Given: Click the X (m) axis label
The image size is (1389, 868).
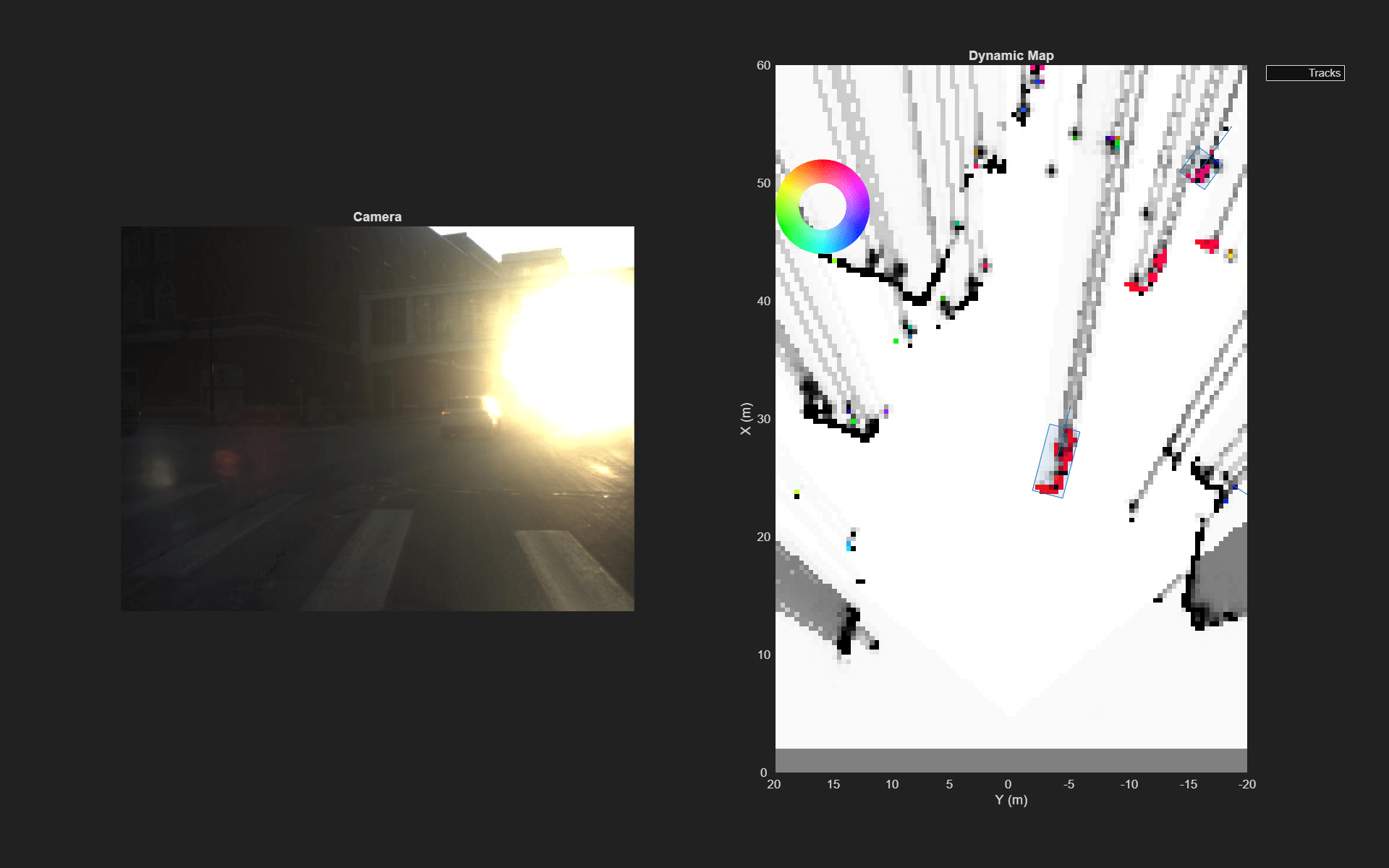Looking at the screenshot, I should click(x=744, y=420).
